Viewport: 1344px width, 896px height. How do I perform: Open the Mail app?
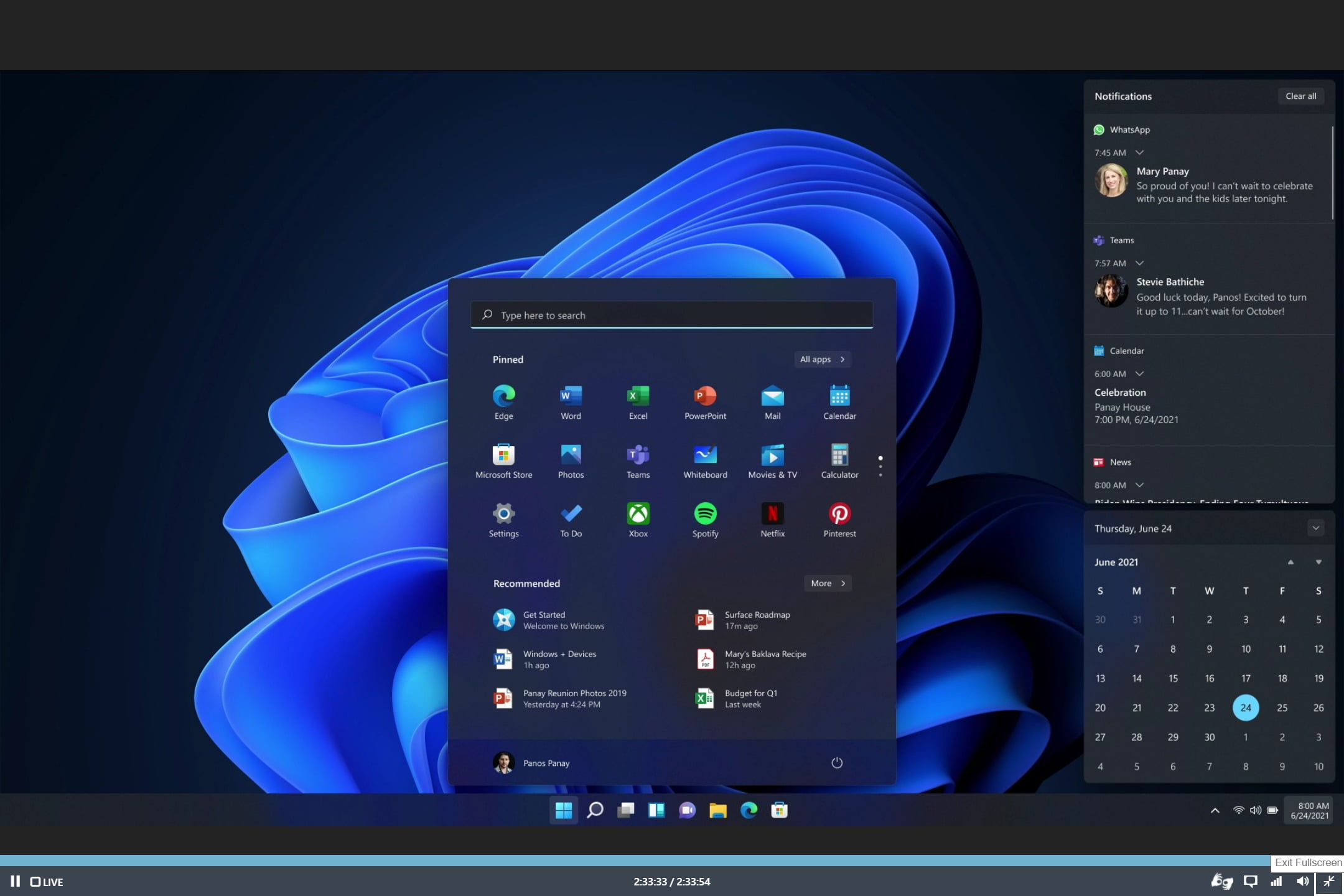pos(772,403)
